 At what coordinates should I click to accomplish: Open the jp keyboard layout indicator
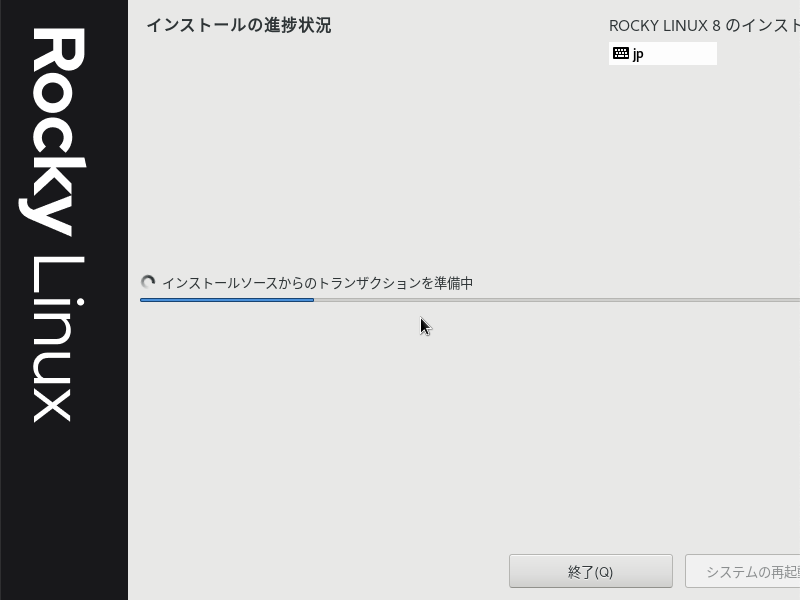point(663,54)
